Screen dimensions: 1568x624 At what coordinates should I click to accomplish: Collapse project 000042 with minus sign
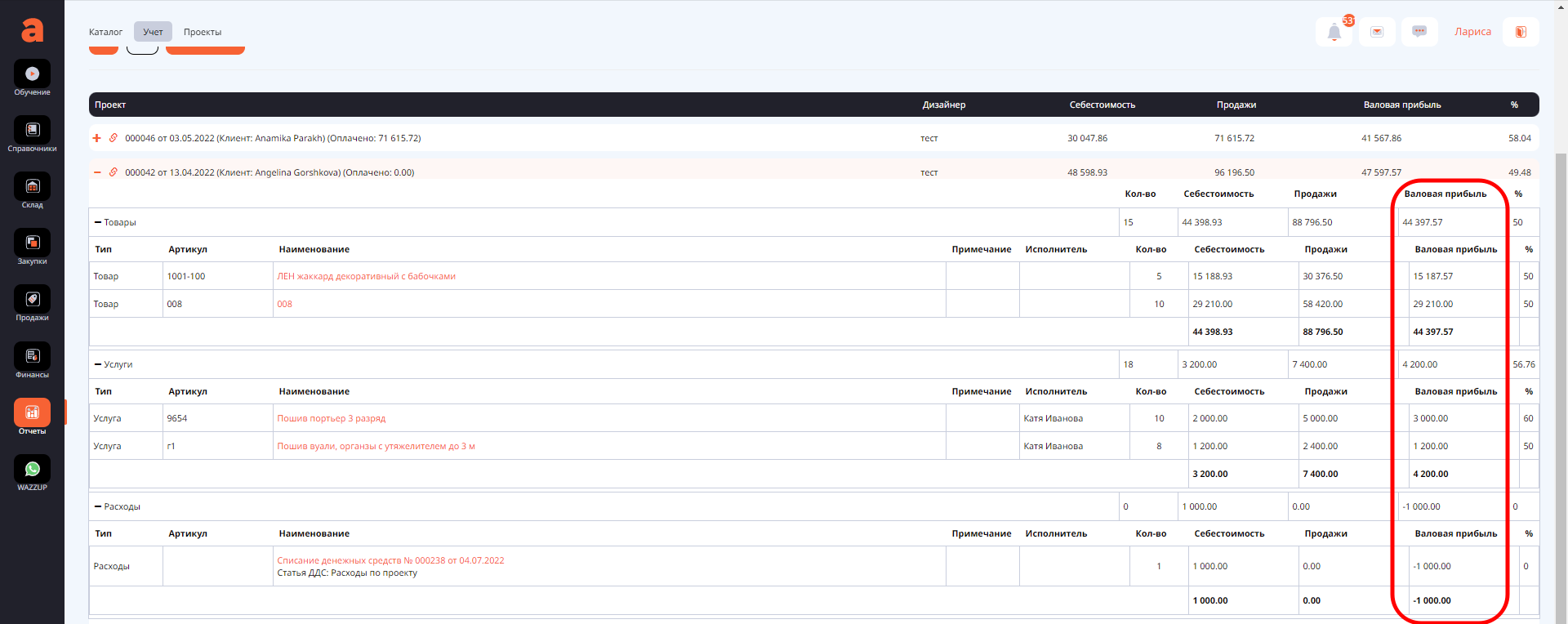(x=97, y=172)
